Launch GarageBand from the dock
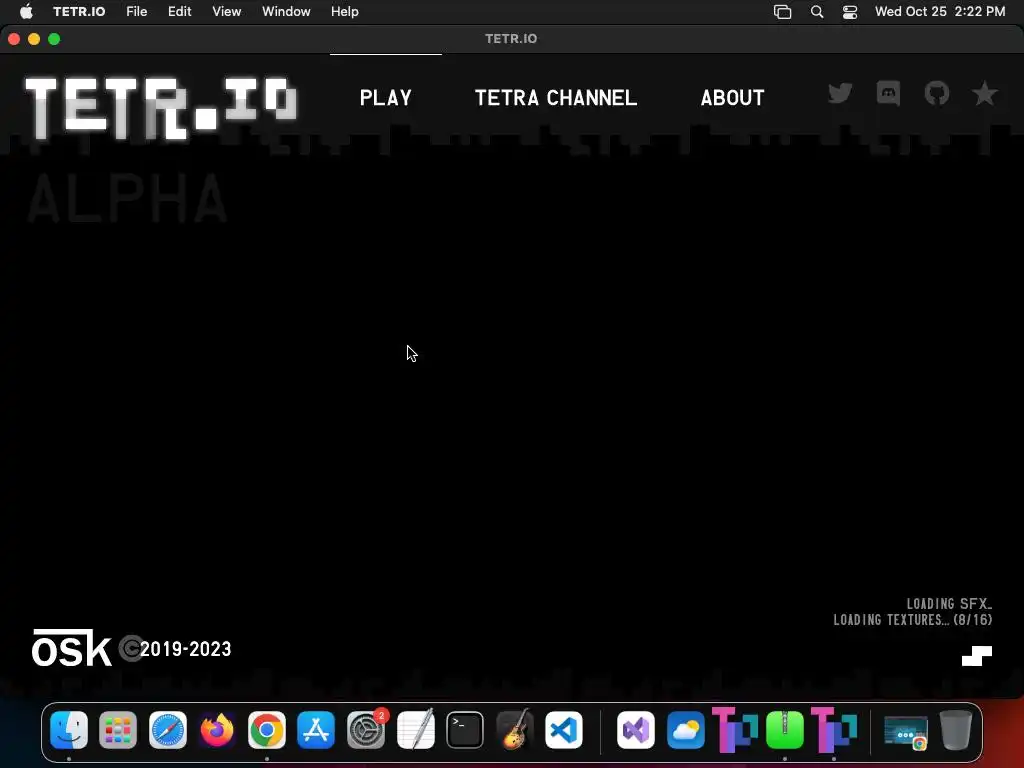The image size is (1024, 768). click(514, 730)
